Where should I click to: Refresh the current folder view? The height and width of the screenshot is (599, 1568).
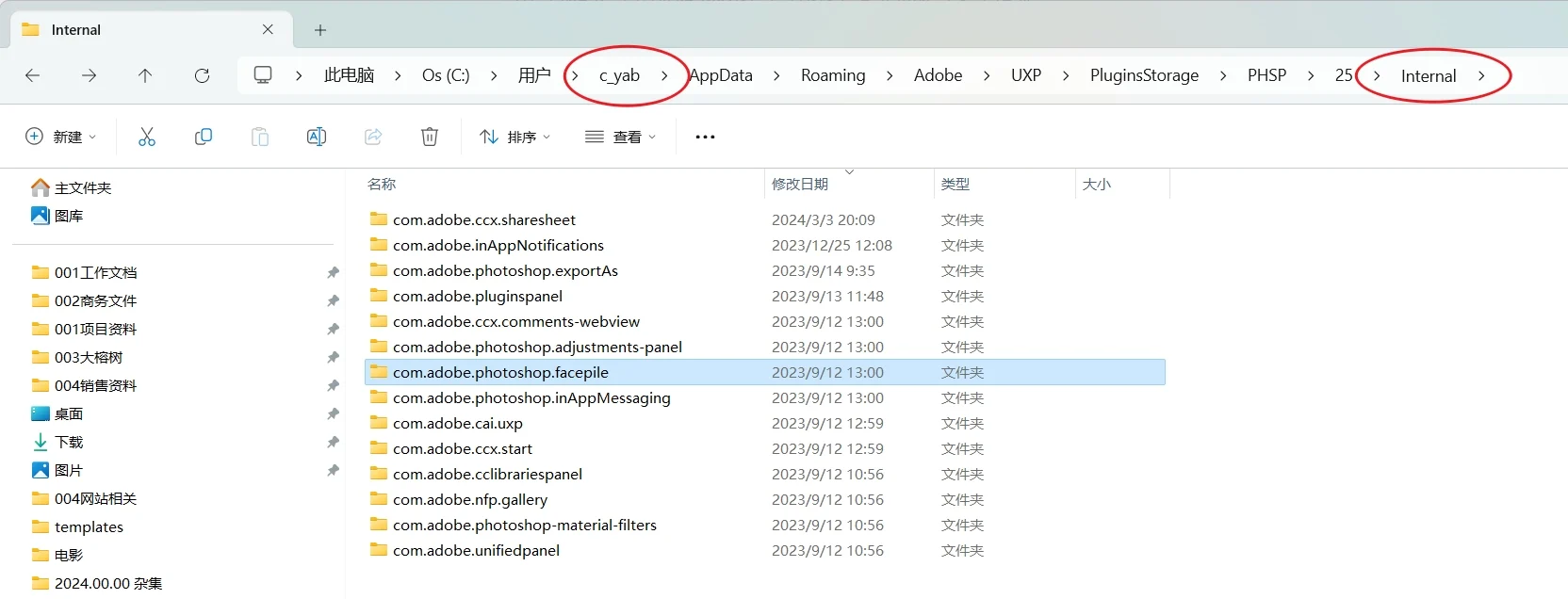tap(202, 75)
